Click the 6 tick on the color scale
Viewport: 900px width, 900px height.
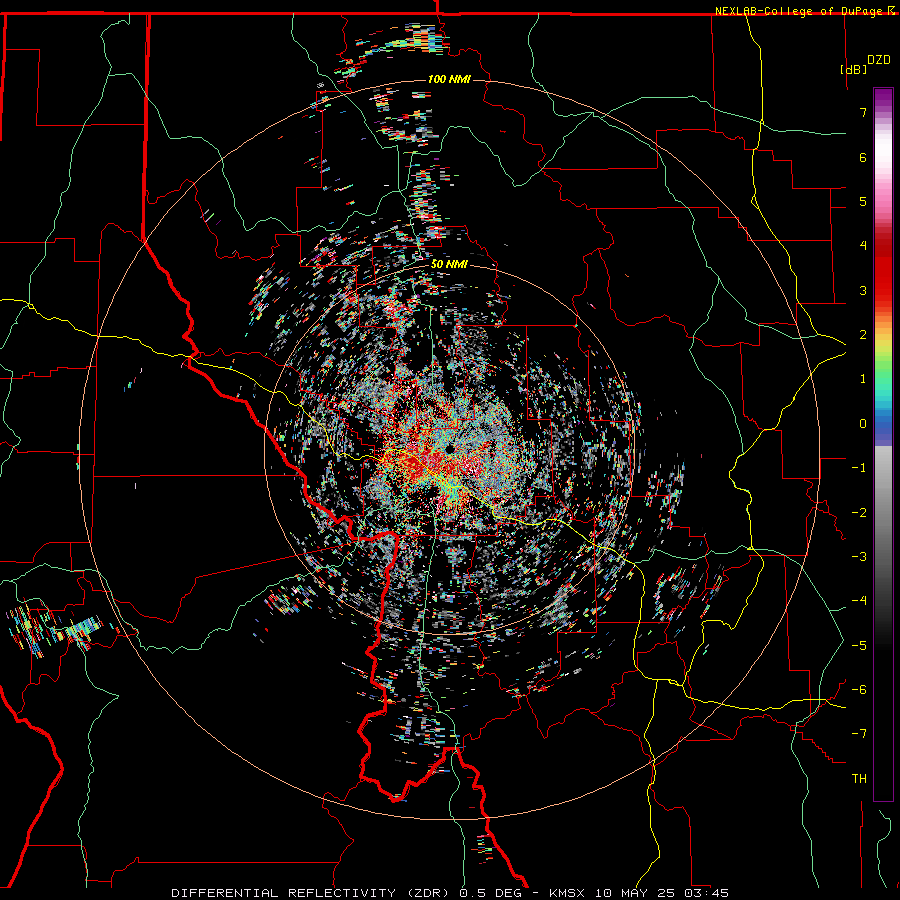[863, 157]
